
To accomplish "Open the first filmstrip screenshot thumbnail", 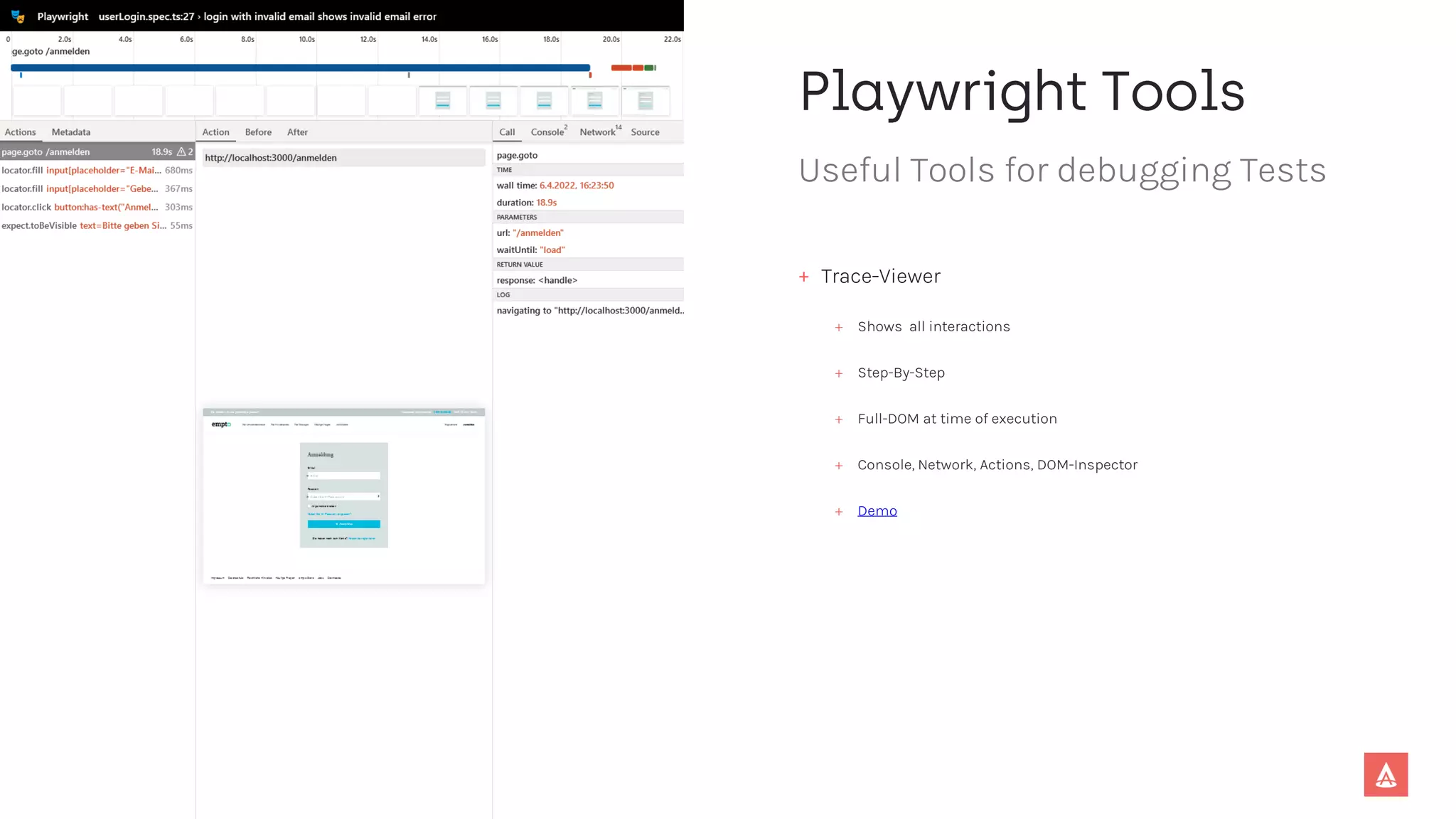I will click(x=37, y=100).
